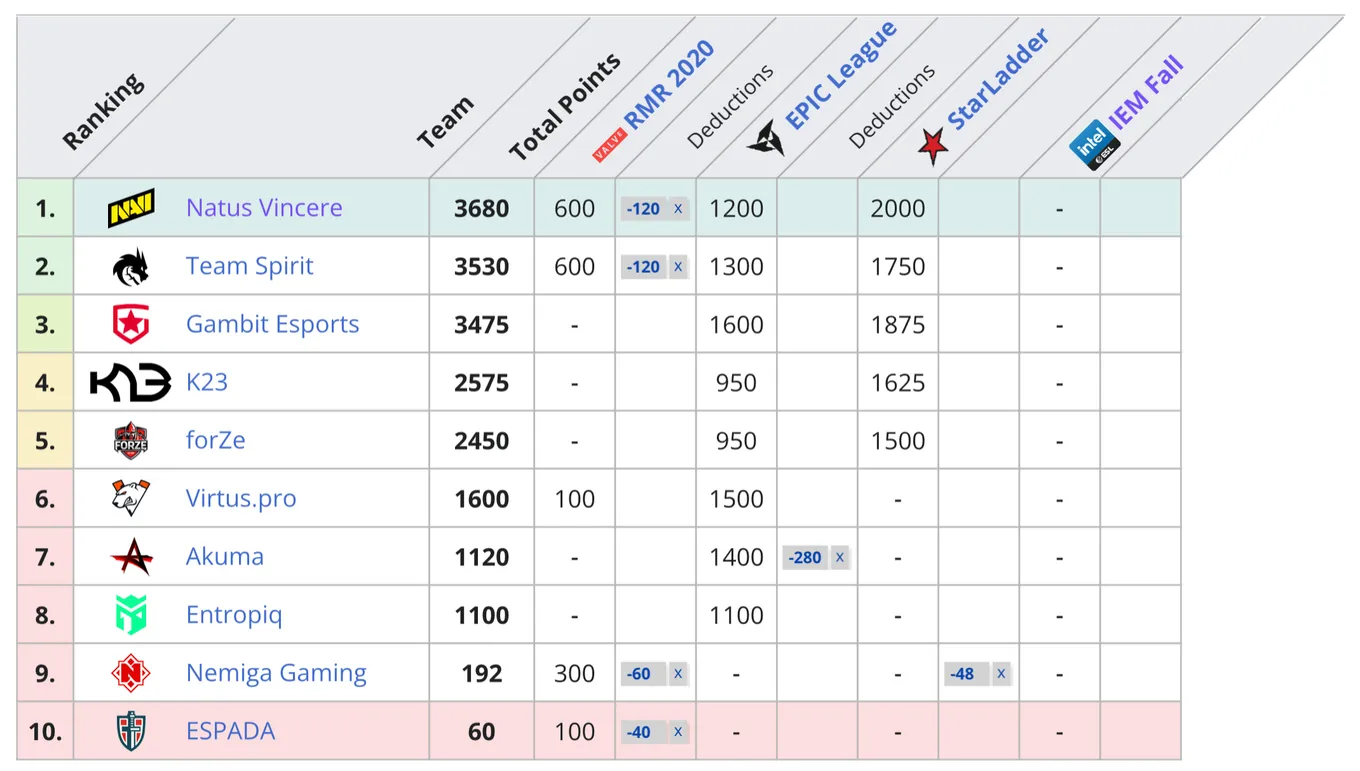Click the Akuma red A logo
The width and height of the screenshot is (1360, 771).
(131, 557)
